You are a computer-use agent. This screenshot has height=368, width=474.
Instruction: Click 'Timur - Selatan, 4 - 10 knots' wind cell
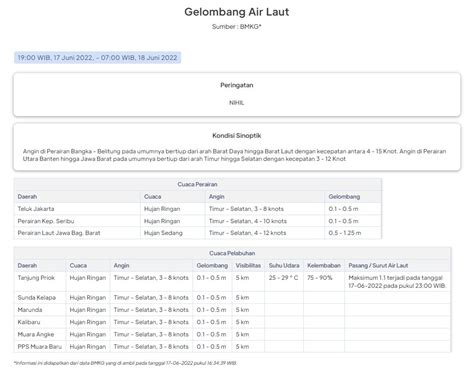(x=248, y=221)
